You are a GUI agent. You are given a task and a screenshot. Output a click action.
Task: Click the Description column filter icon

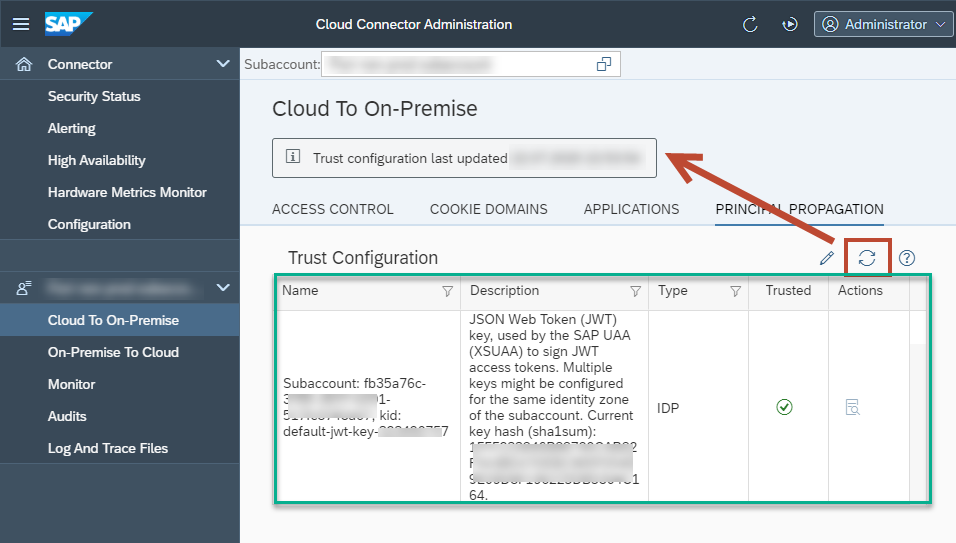[x=635, y=291]
